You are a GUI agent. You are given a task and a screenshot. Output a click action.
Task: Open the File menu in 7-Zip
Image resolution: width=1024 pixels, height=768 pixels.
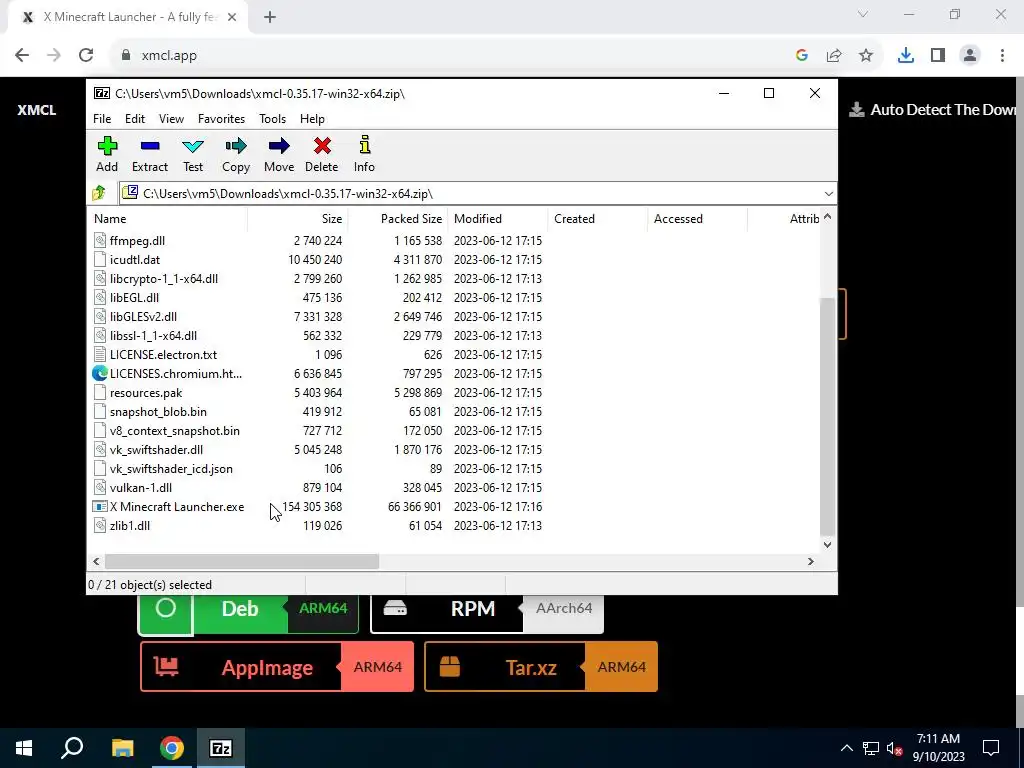pyautogui.click(x=102, y=119)
